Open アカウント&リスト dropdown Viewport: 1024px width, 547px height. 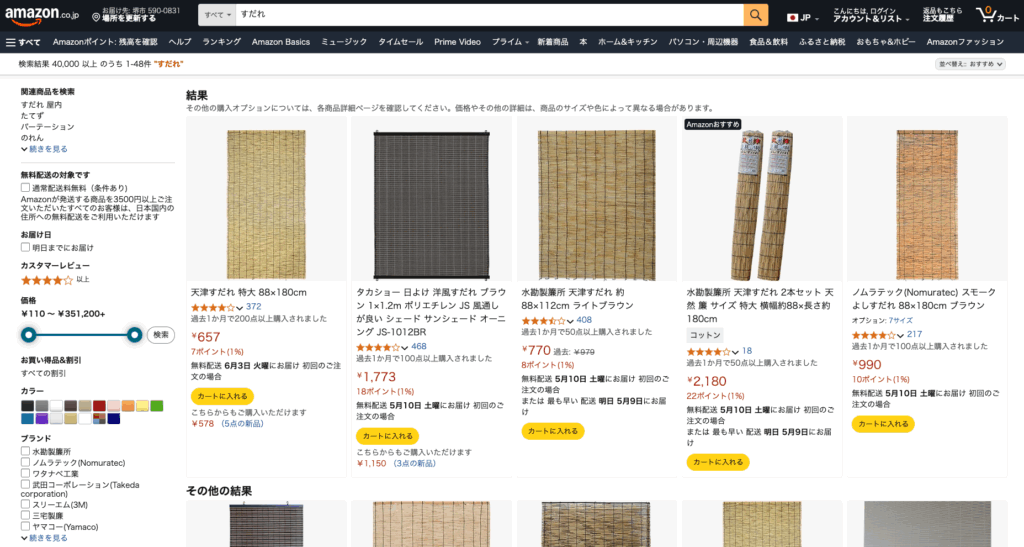(871, 15)
